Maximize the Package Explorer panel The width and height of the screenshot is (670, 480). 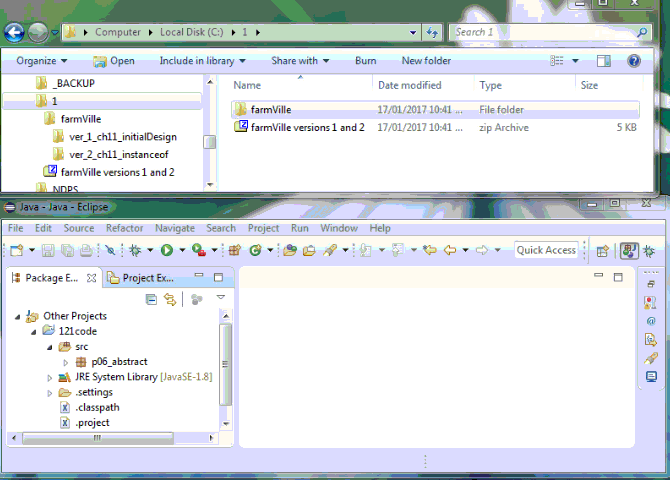pyautogui.click(x=218, y=277)
